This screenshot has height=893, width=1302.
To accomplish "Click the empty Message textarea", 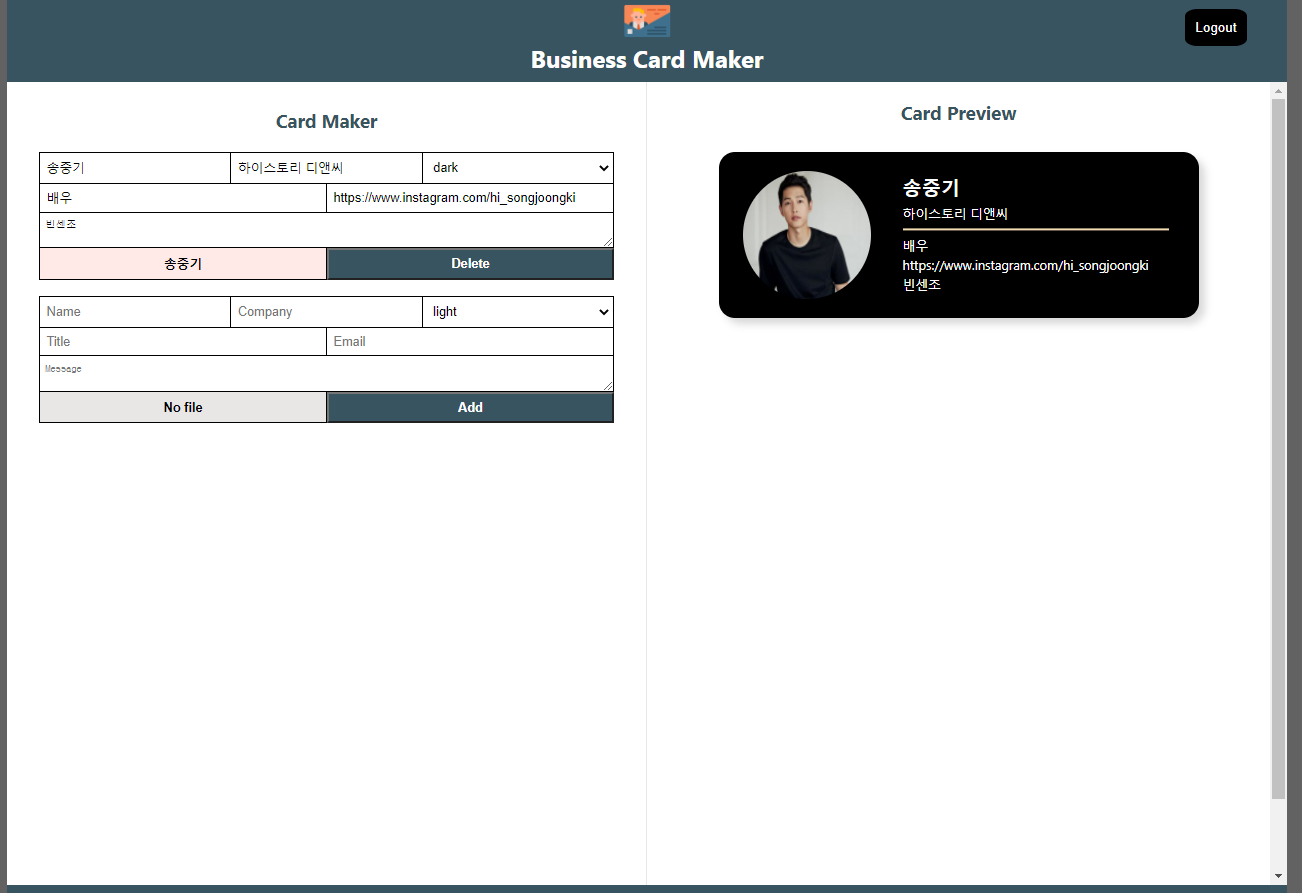I will click(326, 374).
